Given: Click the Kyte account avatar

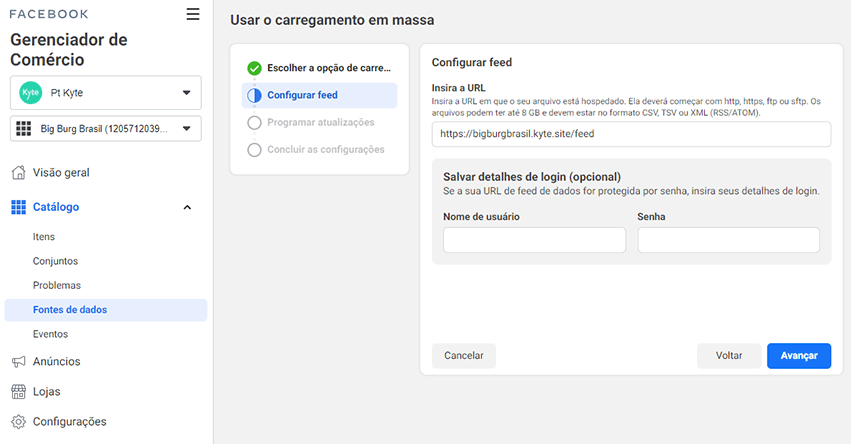Looking at the screenshot, I should (x=30, y=93).
